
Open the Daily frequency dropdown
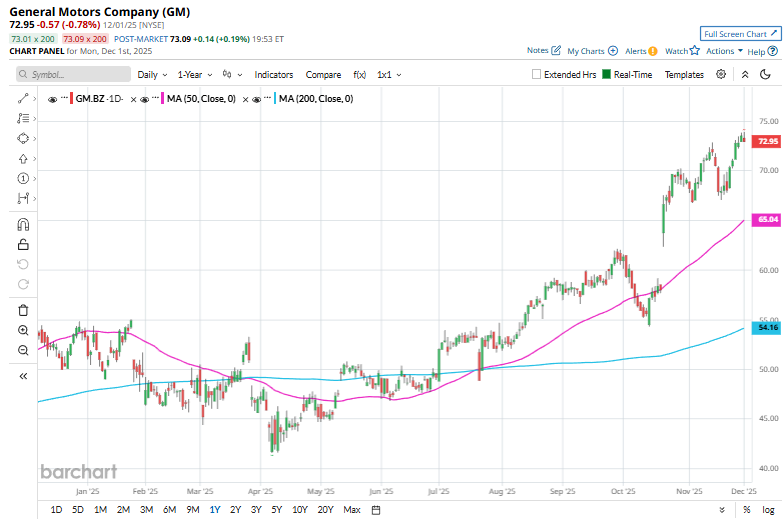[152, 75]
